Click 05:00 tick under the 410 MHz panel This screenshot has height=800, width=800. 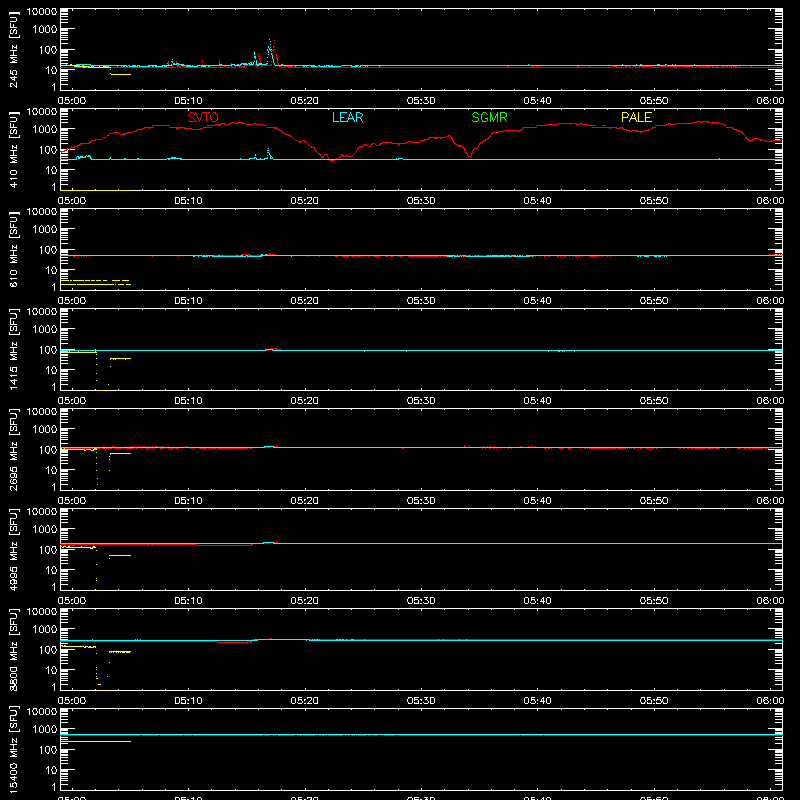tap(72, 201)
